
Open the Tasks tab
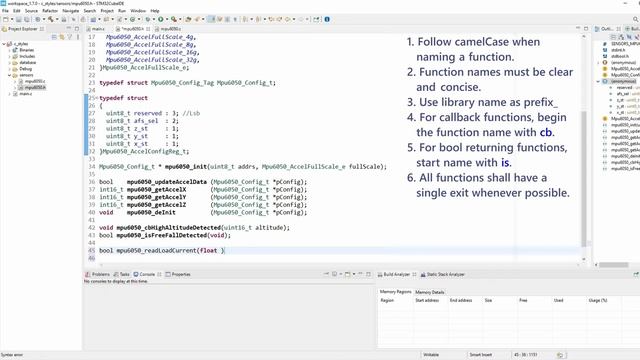tap(122, 274)
